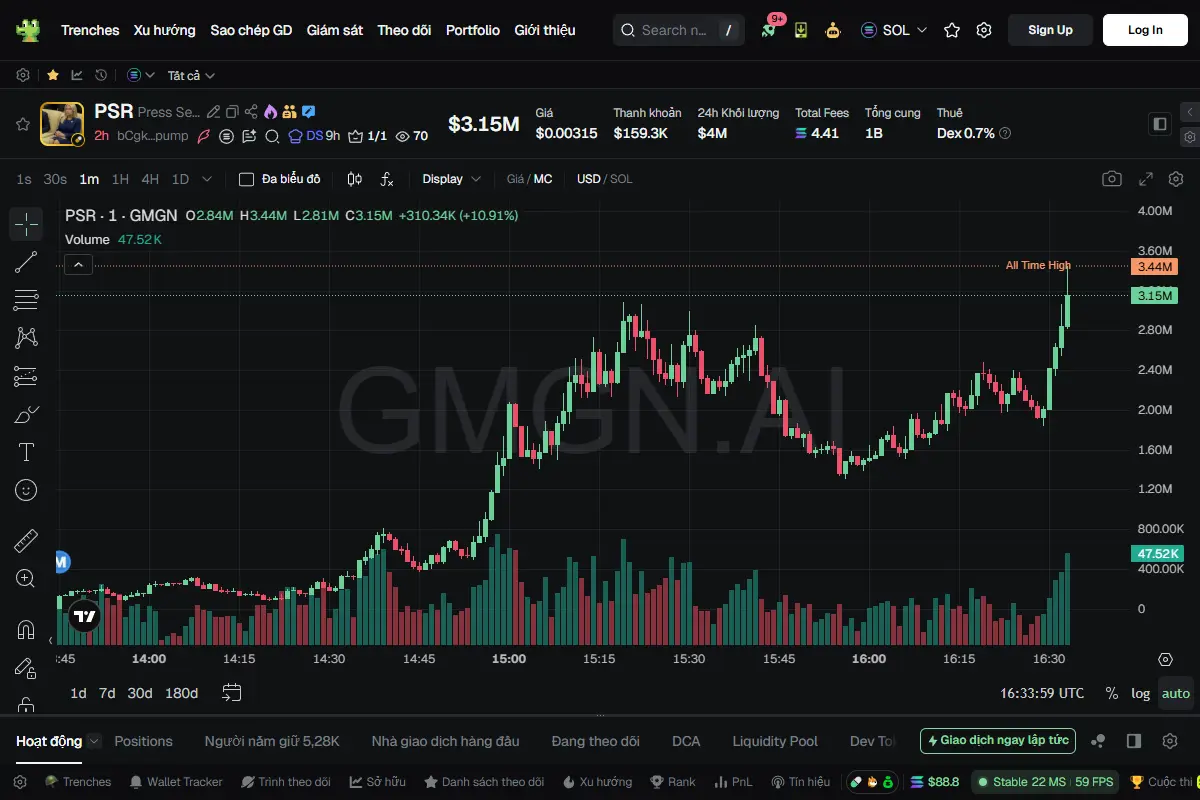Open the robot bot icon
This screenshot has width=1200, height=800.
point(833,30)
